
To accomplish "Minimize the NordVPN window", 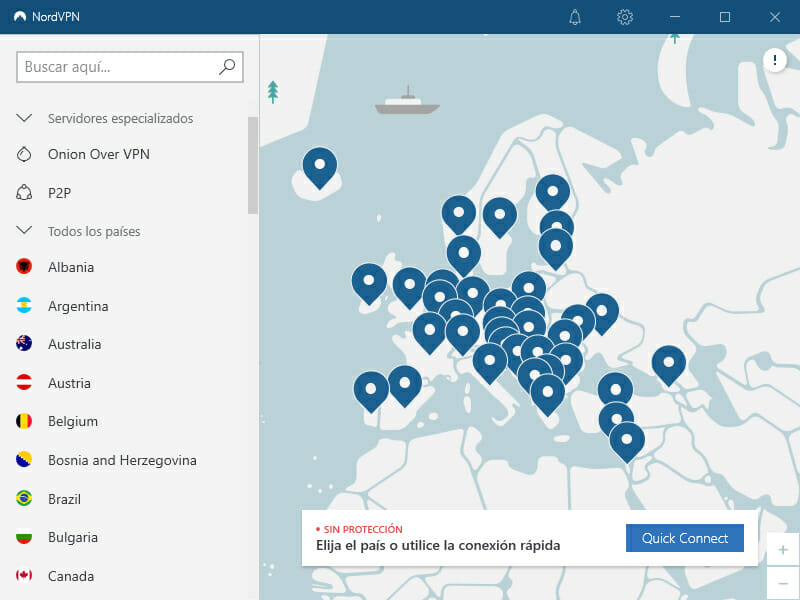I will [x=674, y=17].
